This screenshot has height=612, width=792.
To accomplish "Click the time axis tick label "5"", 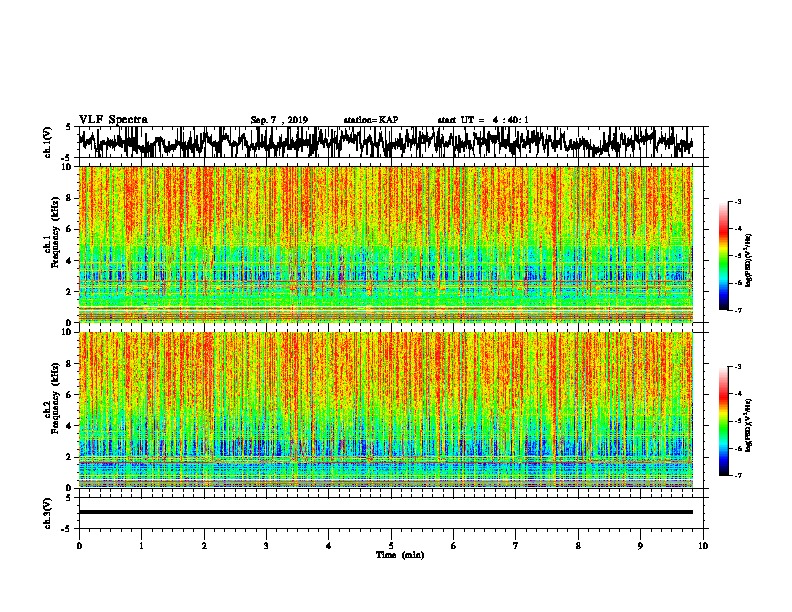I will pyautogui.click(x=391, y=546).
